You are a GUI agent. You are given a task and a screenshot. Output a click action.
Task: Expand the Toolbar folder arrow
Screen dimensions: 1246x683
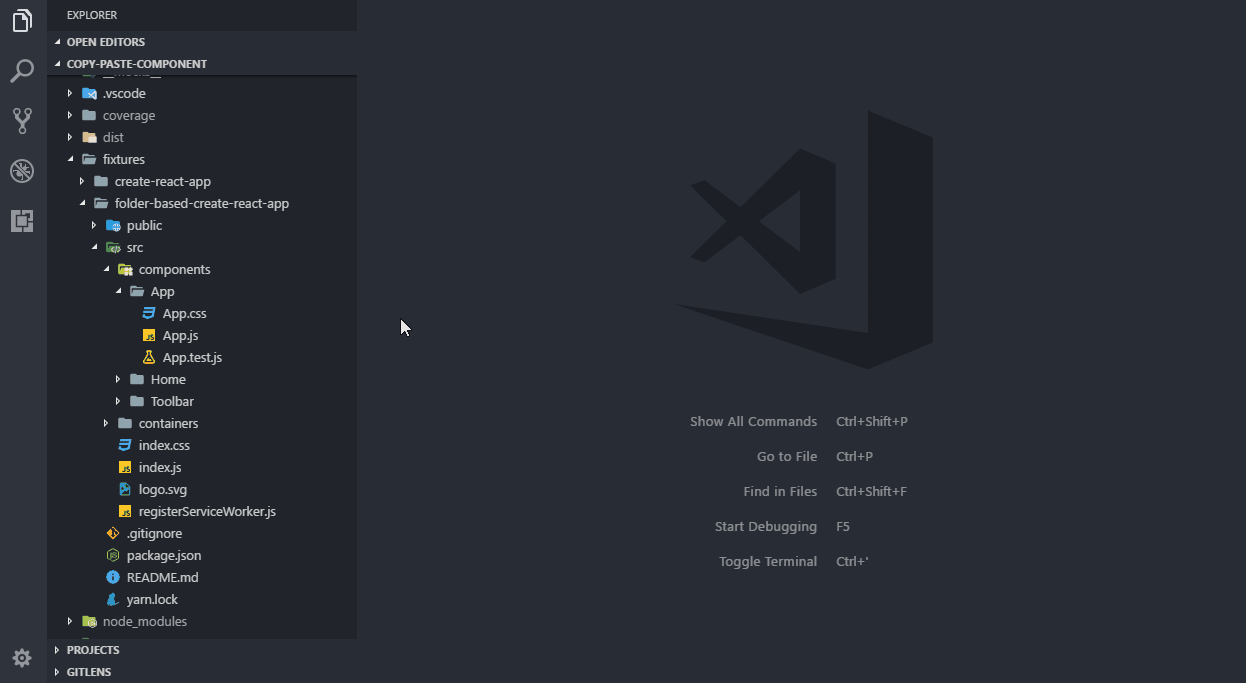click(x=118, y=401)
